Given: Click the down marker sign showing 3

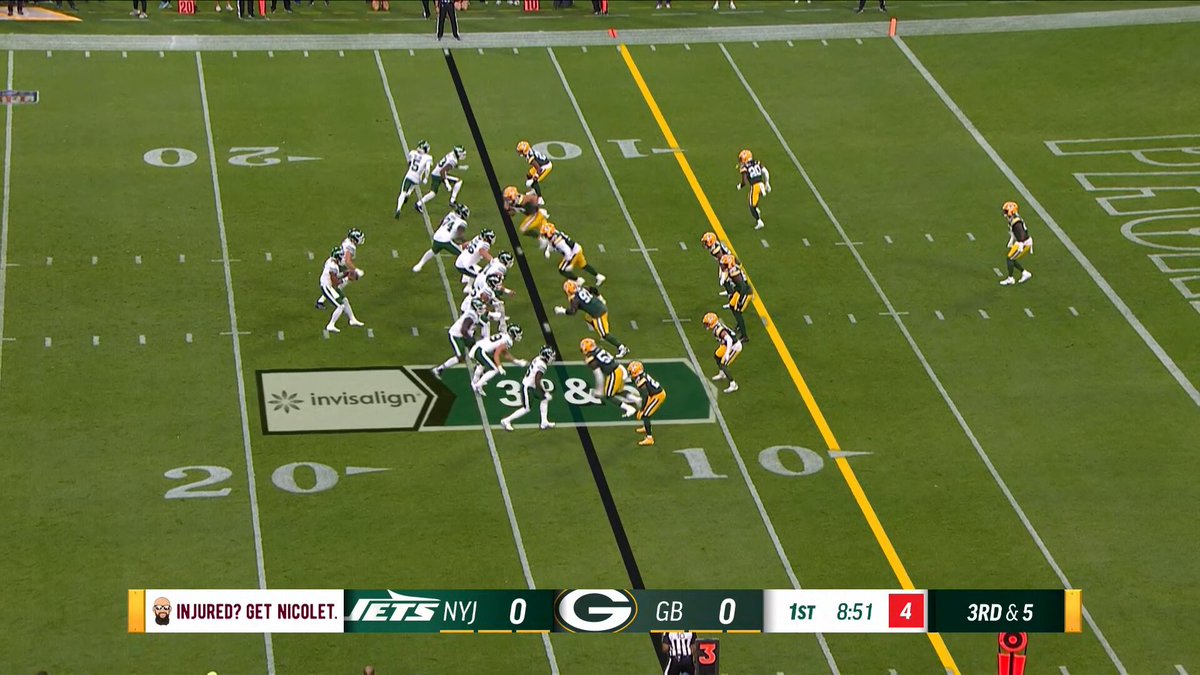Looking at the screenshot, I should pos(707,655).
